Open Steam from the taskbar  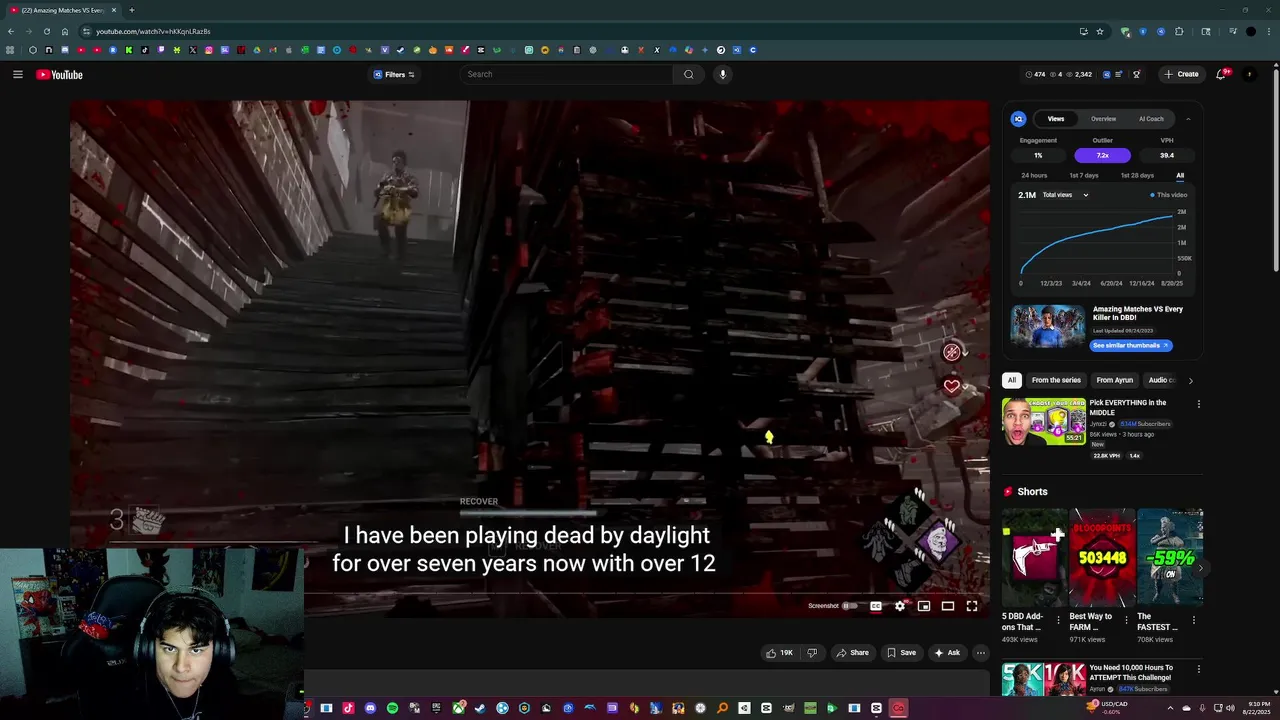pyautogui.click(x=480, y=708)
